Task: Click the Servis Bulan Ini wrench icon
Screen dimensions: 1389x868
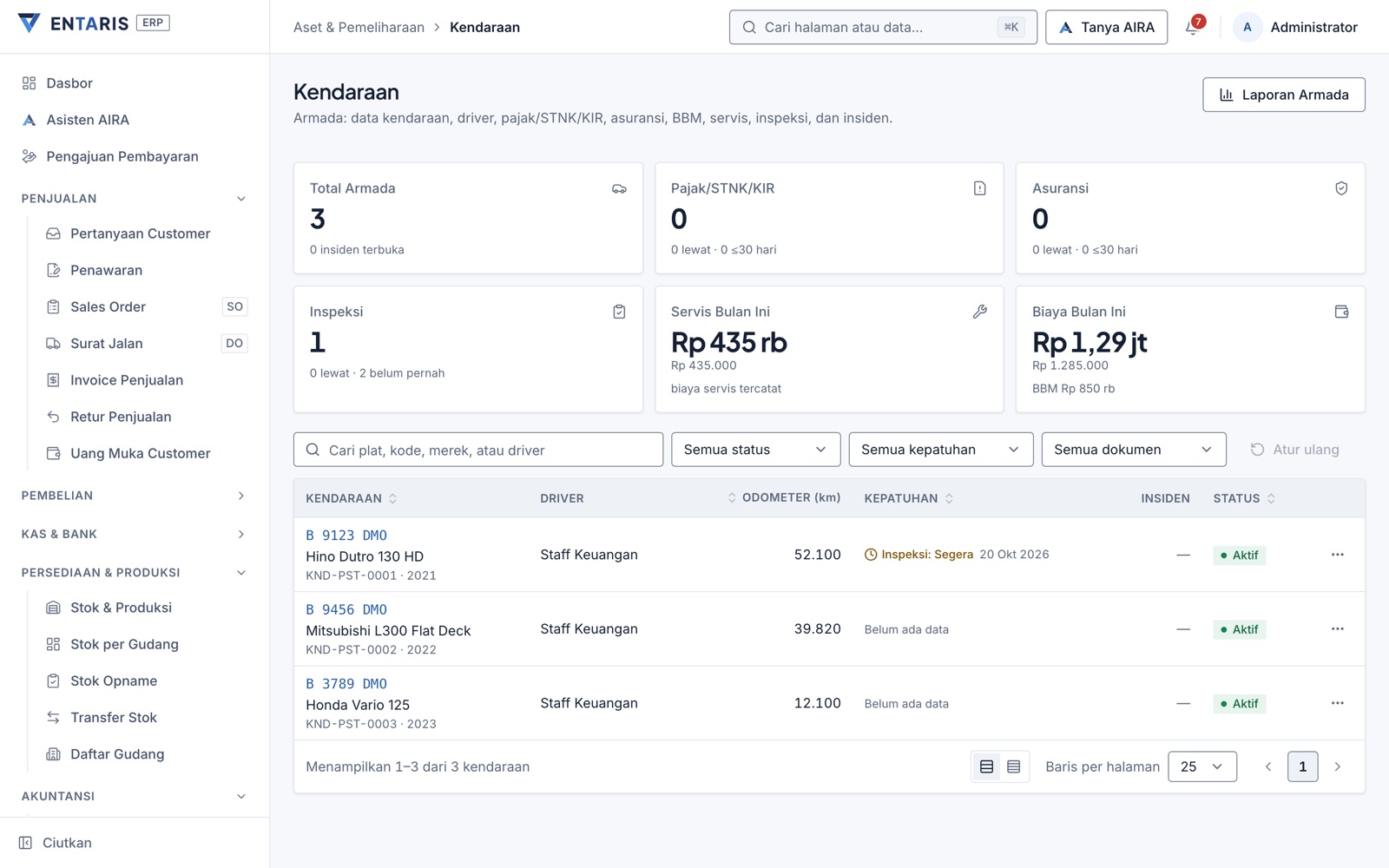Action: click(x=979, y=312)
